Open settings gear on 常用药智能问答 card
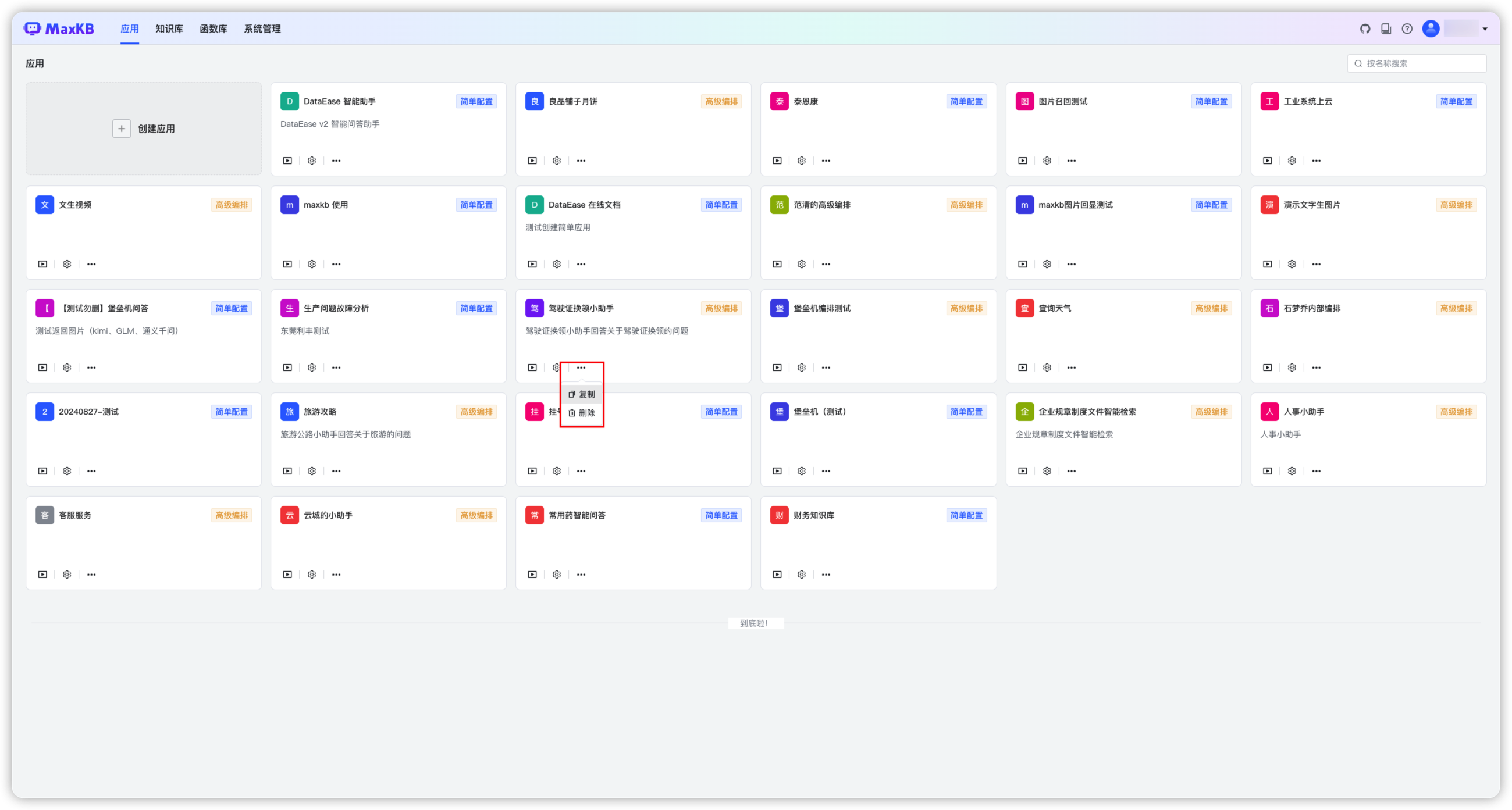 coord(557,575)
